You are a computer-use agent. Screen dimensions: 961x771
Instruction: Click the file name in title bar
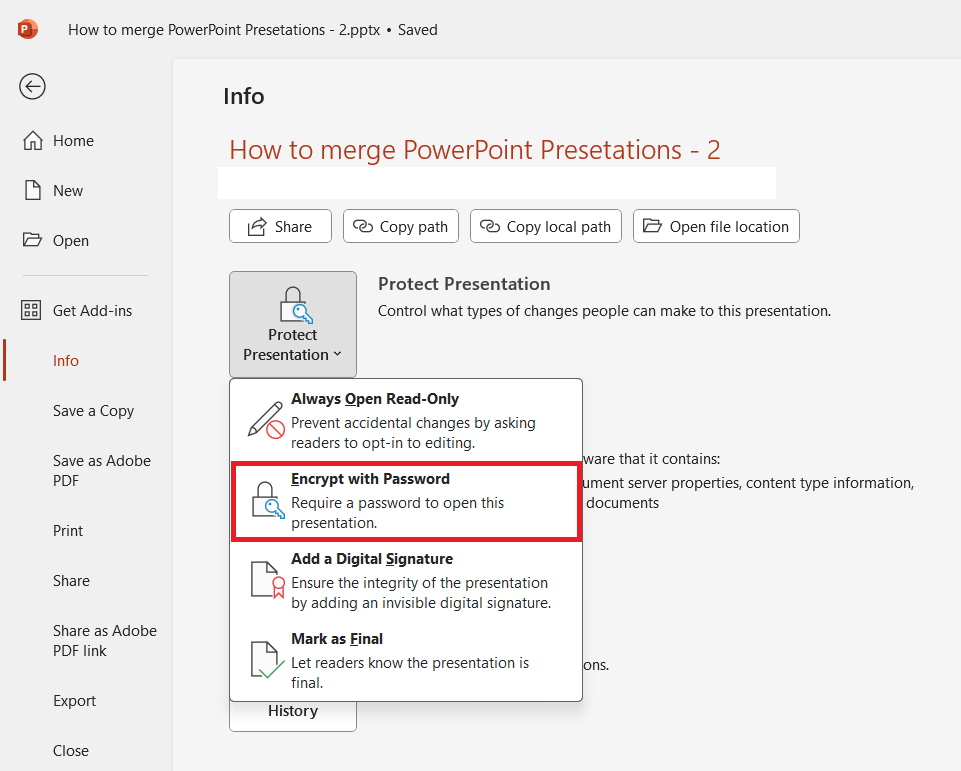(224, 29)
